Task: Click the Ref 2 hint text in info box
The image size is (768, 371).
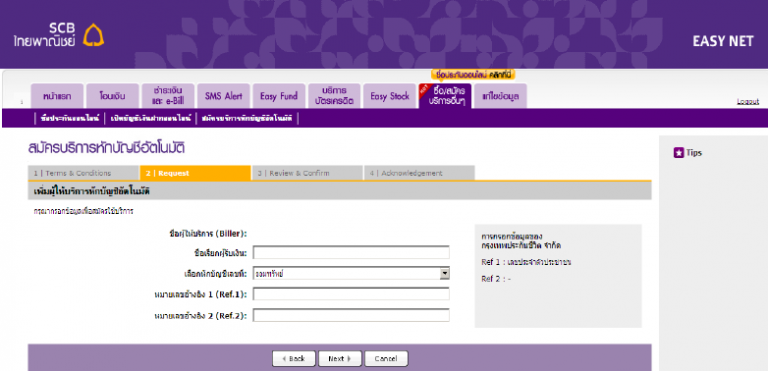Action: (496, 279)
